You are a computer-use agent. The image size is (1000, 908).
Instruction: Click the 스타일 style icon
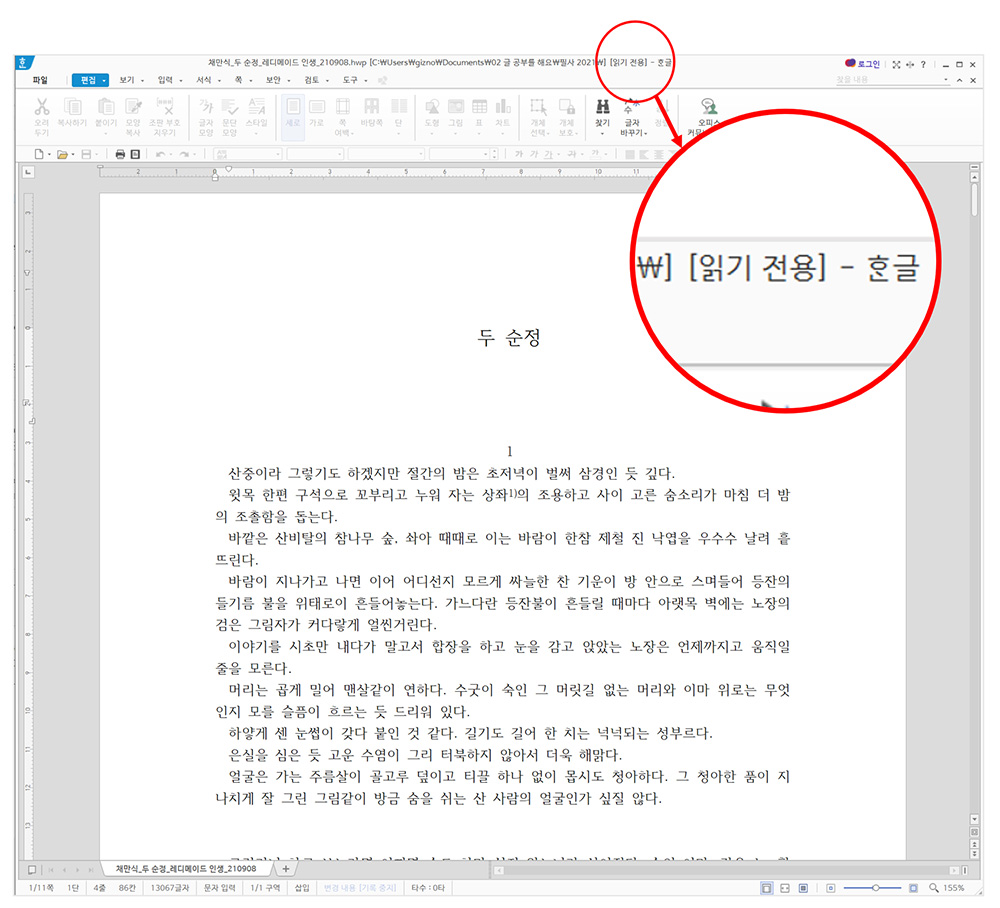pyautogui.click(x=256, y=106)
